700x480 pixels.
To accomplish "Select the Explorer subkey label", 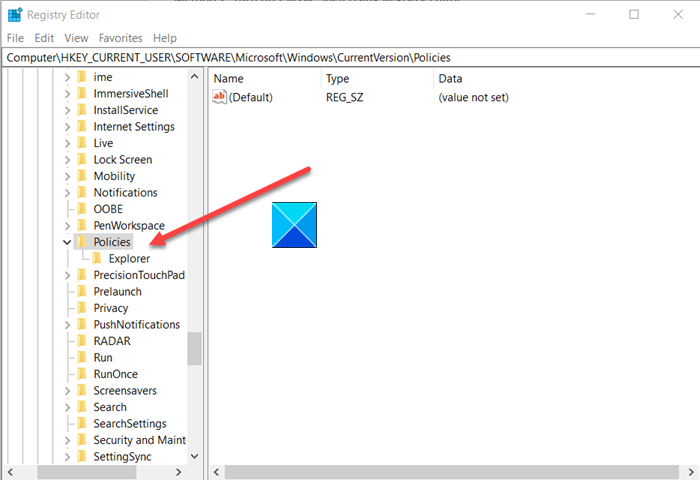I will point(129,259).
